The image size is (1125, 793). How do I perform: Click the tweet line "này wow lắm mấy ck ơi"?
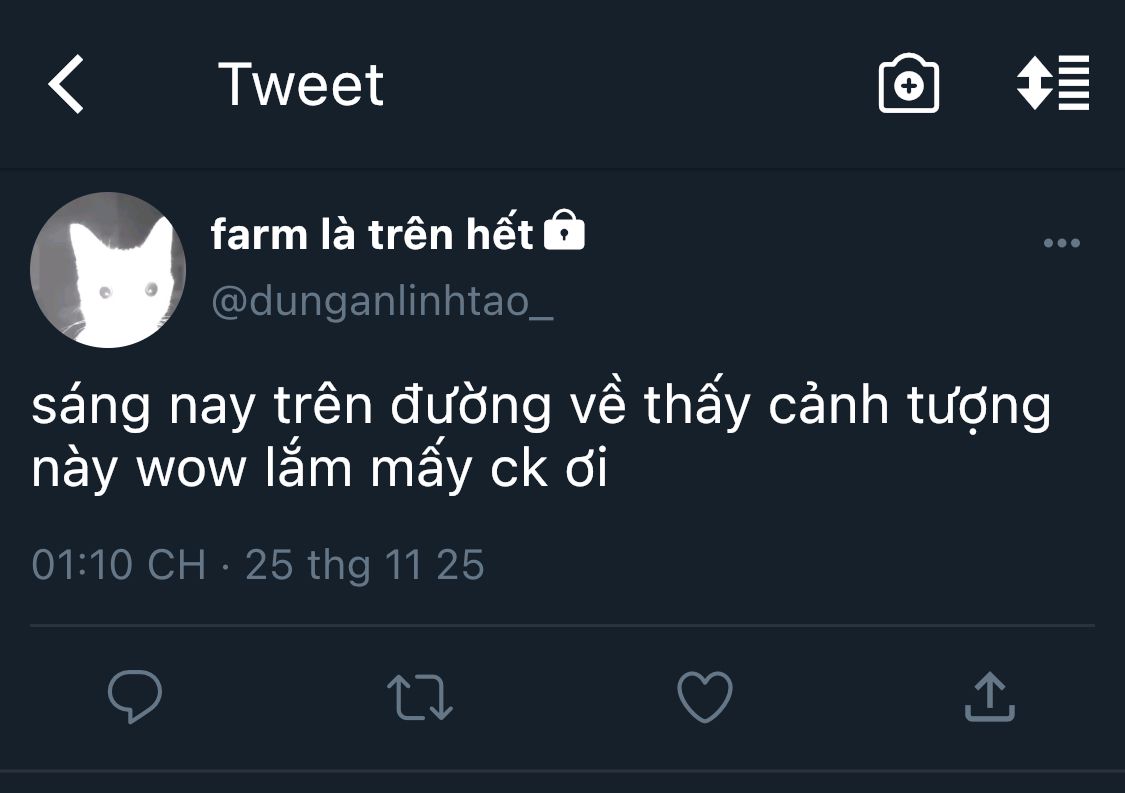click(320, 470)
